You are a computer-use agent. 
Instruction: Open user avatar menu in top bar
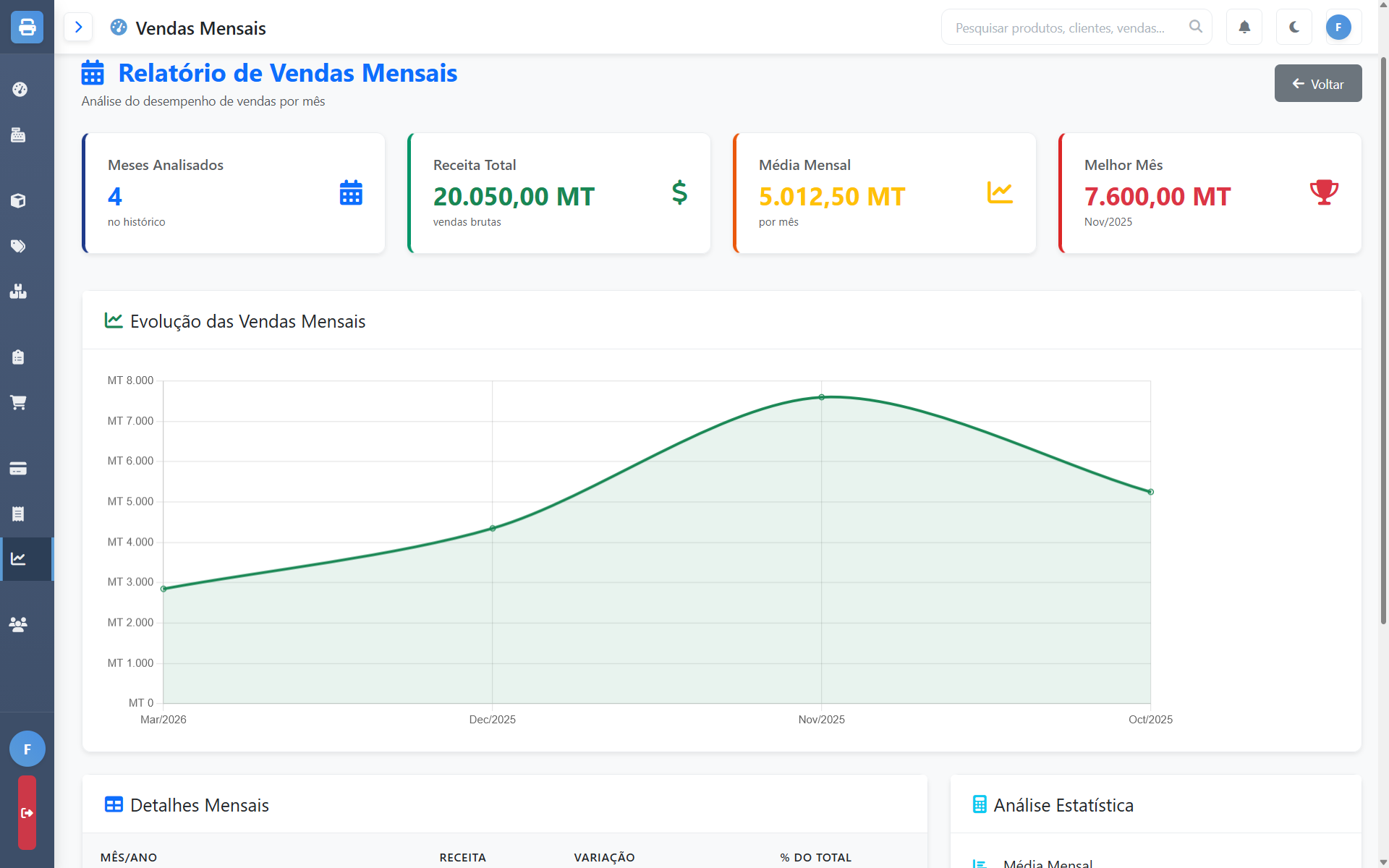(x=1338, y=27)
